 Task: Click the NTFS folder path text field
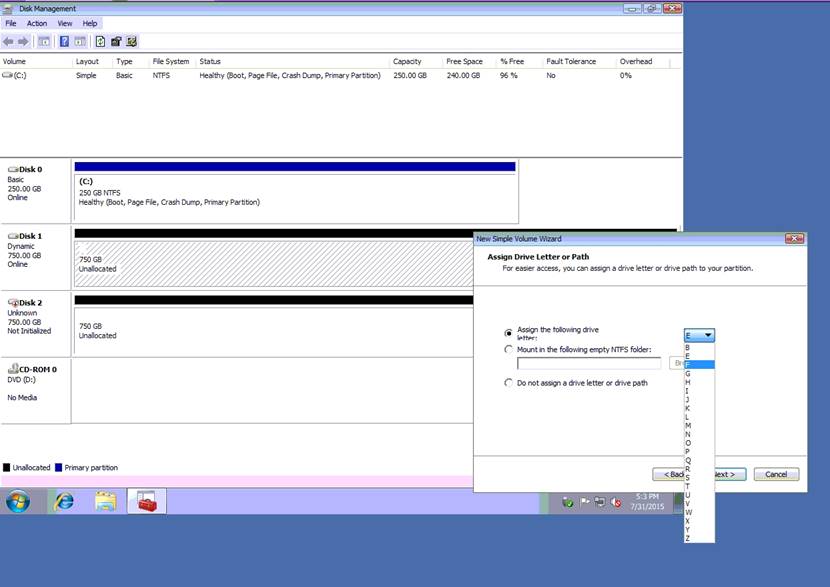click(x=588, y=363)
